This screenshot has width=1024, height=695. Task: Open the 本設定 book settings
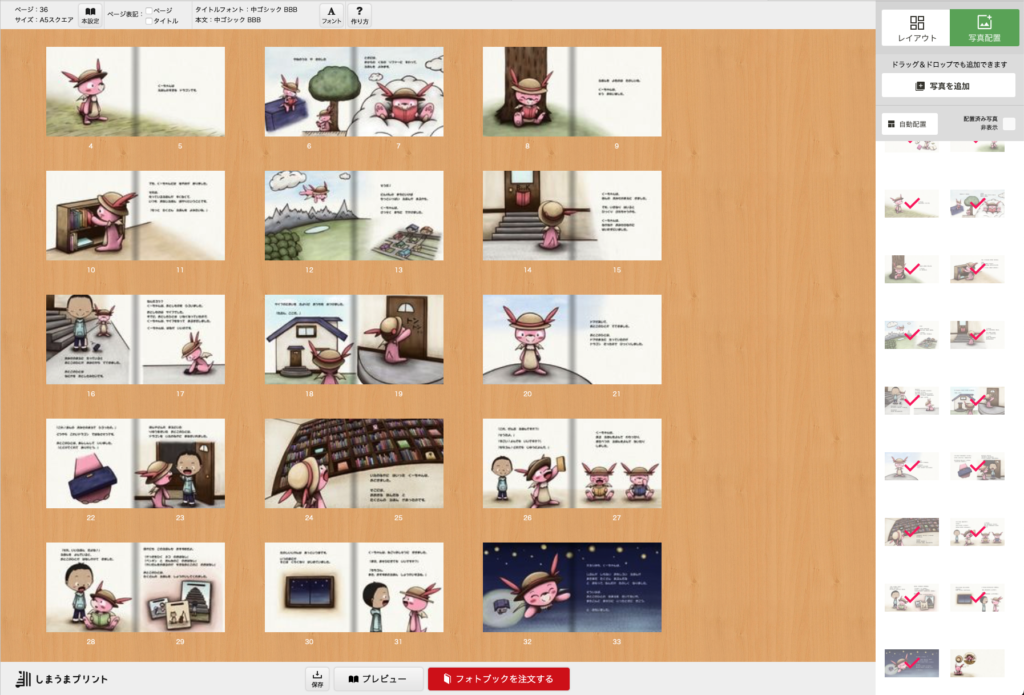90,14
